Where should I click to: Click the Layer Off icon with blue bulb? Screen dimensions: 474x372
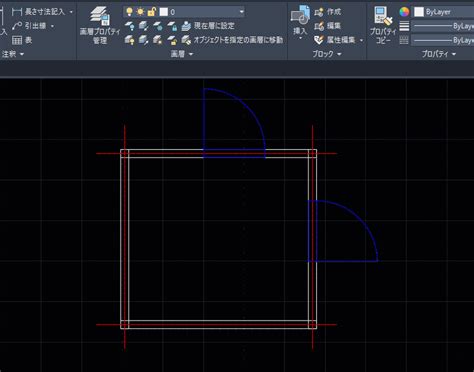(x=129, y=26)
